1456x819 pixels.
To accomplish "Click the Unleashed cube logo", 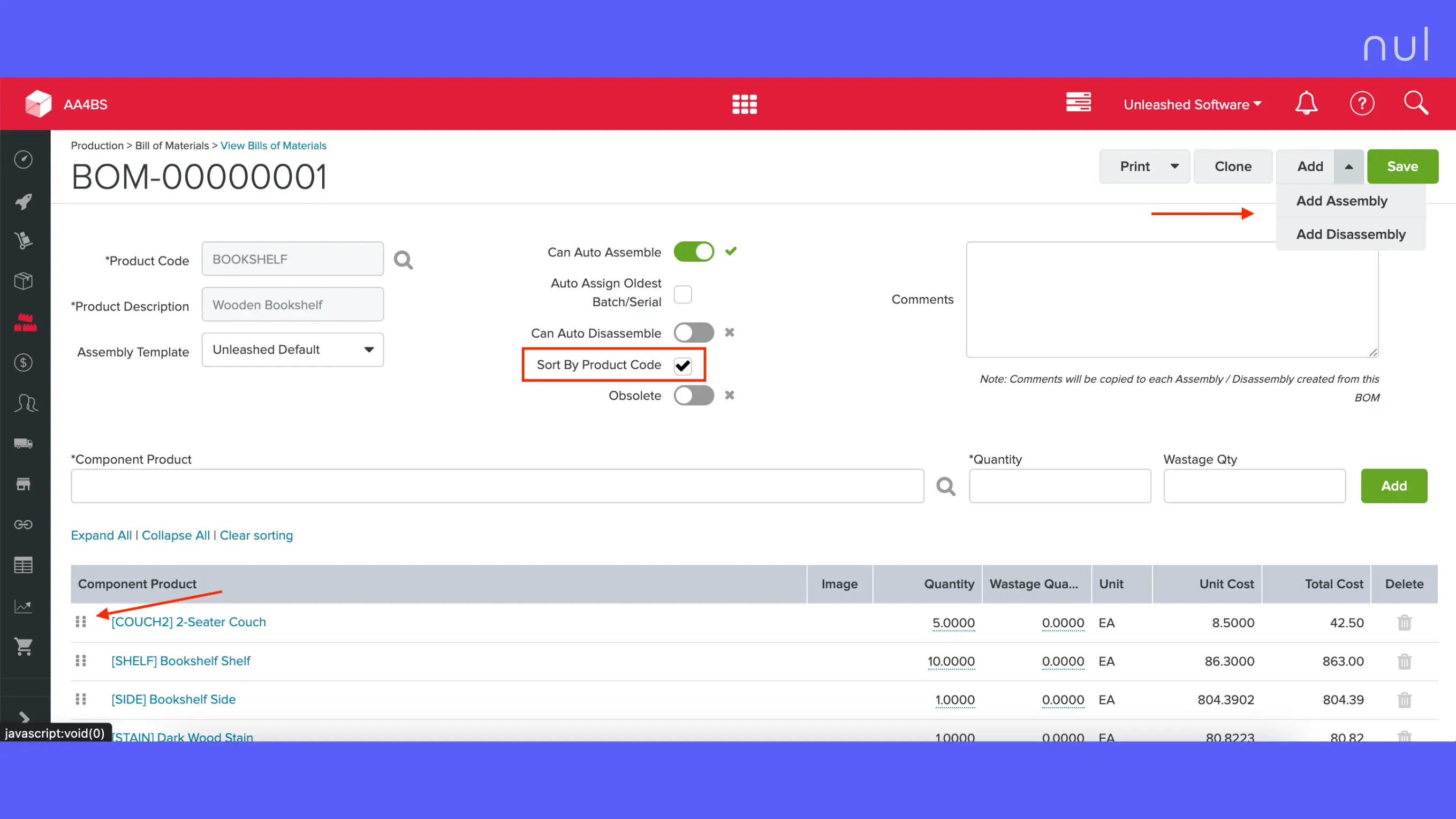I will click(39, 104).
